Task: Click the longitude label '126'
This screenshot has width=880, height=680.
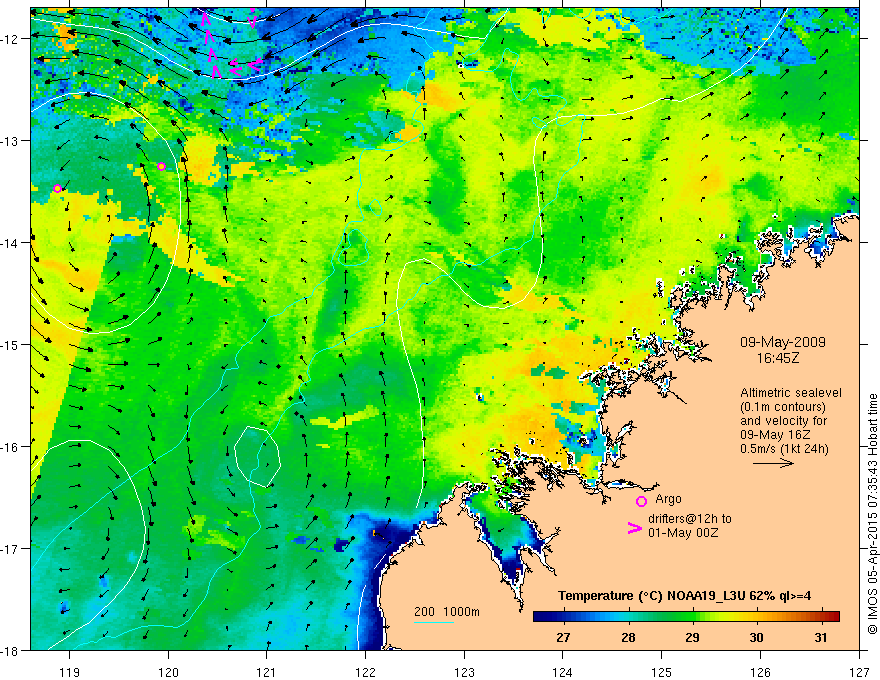Action: pos(760,673)
